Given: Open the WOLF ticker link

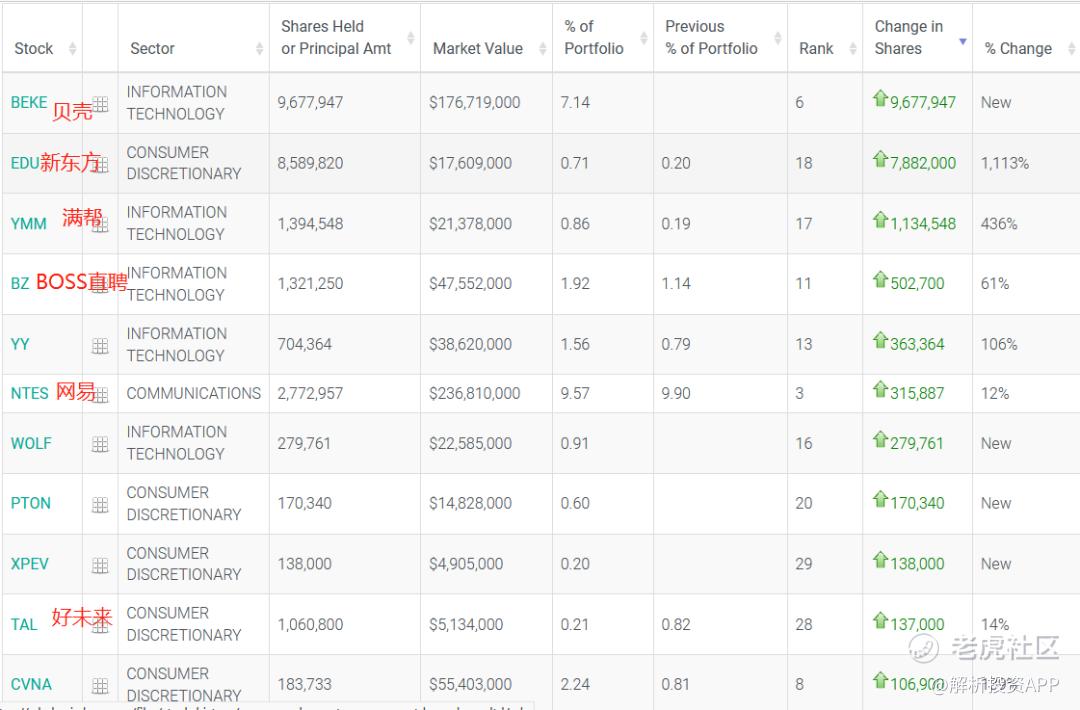Looking at the screenshot, I should [x=31, y=443].
